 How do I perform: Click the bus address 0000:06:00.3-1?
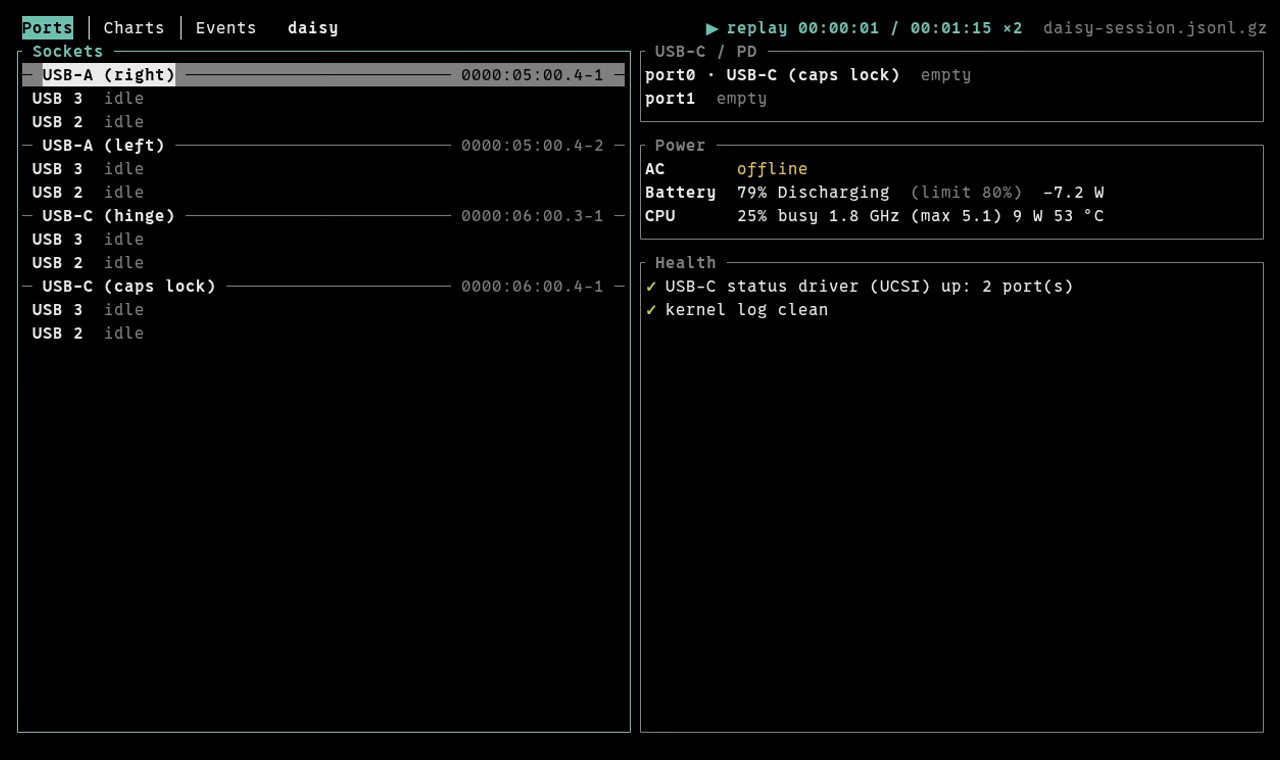point(533,216)
